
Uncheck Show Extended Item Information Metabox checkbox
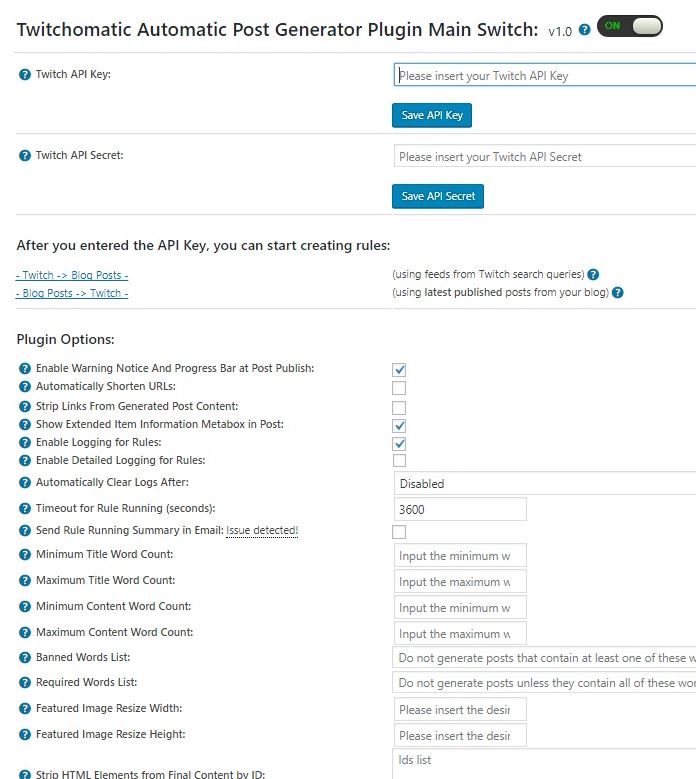(399, 426)
